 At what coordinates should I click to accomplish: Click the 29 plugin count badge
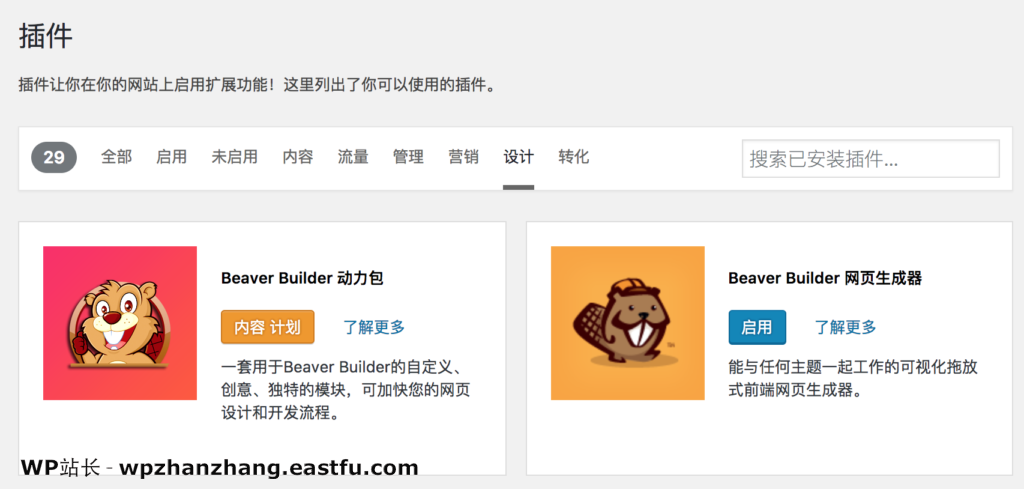click(x=54, y=157)
